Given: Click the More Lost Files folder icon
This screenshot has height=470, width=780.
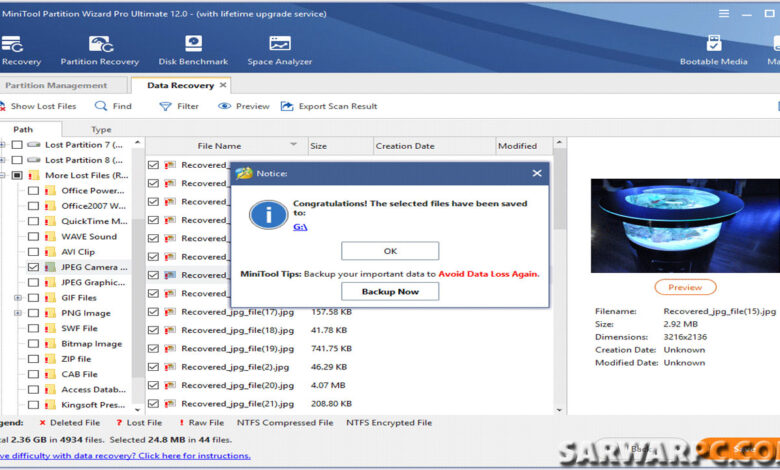Looking at the screenshot, I should coord(34,175).
